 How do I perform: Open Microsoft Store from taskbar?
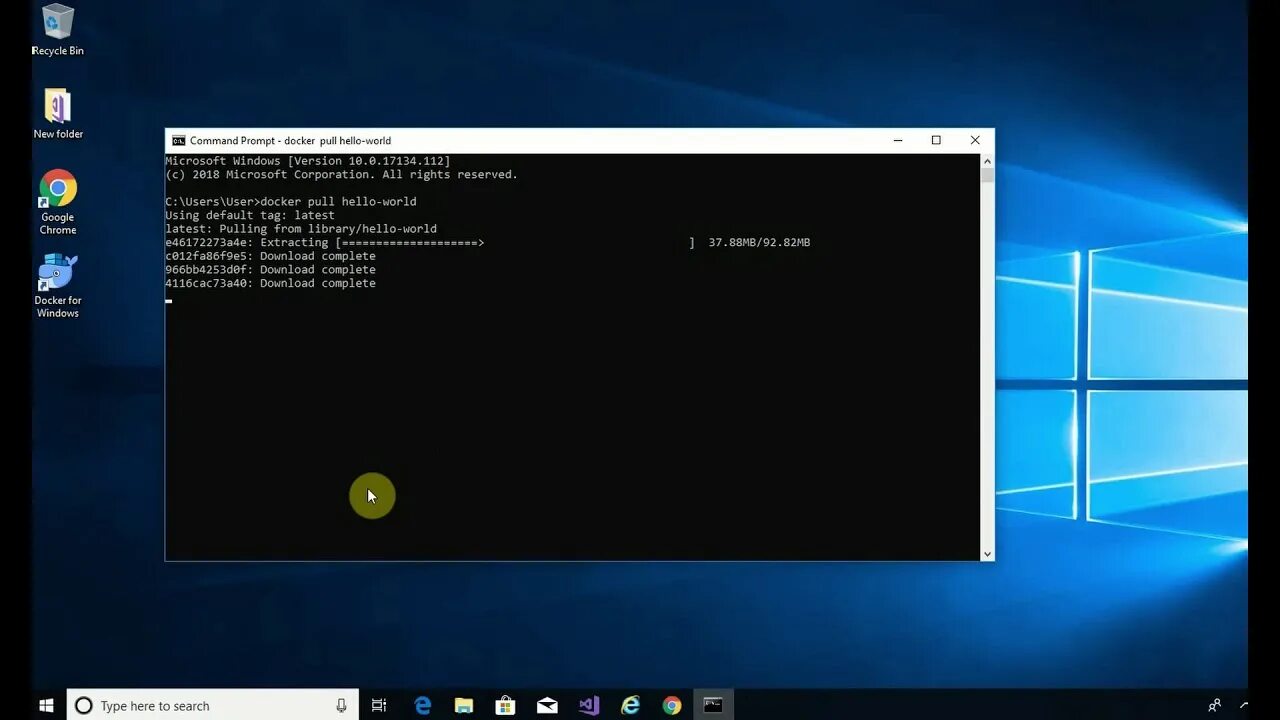click(x=505, y=706)
